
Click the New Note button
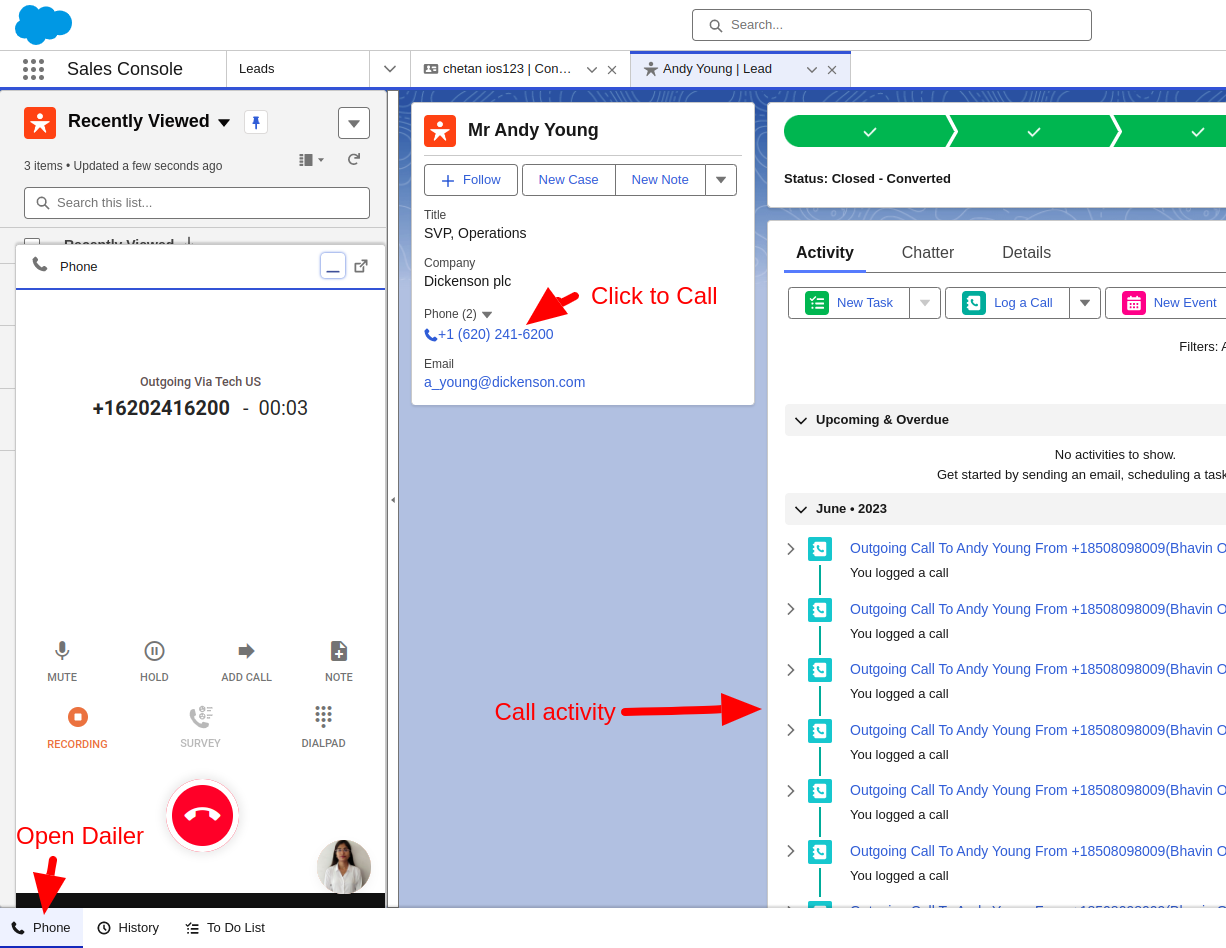pyautogui.click(x=660, y=180)
